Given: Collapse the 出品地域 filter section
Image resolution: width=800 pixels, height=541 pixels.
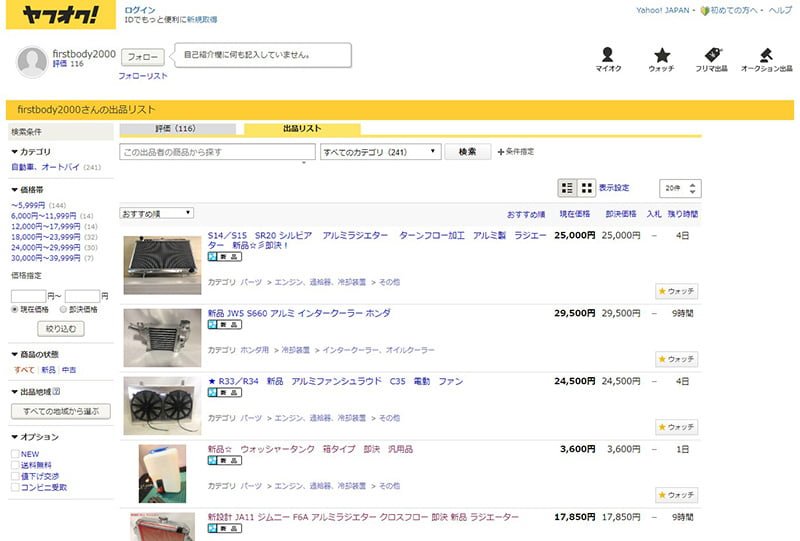Looking at the screenshot, I should pos(31,392).
